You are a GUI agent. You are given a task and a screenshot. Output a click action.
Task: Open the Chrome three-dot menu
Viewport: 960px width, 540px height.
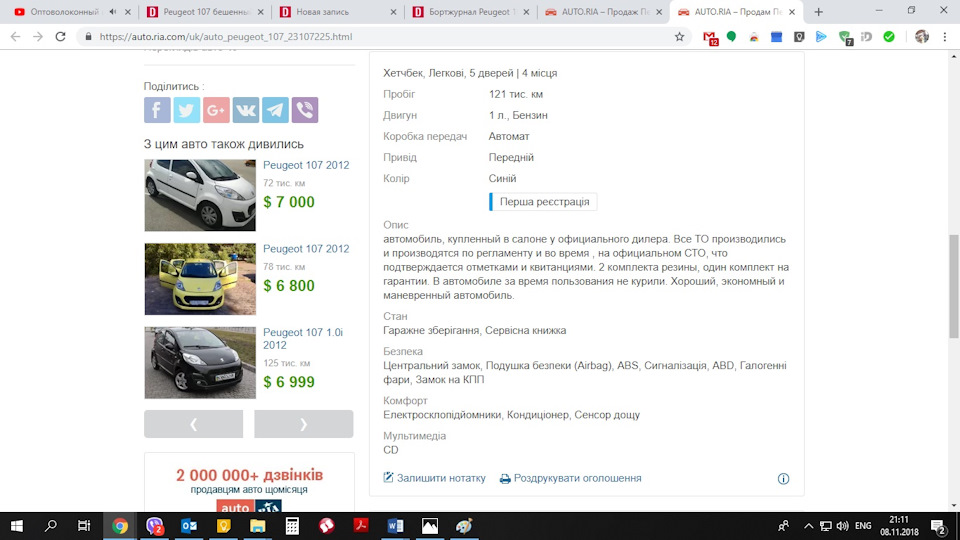click(x=945, y=37)
